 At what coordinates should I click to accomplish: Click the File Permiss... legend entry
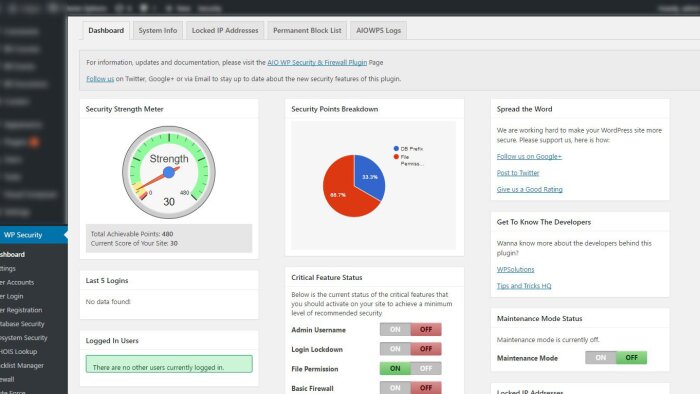(x=408, y=160)
